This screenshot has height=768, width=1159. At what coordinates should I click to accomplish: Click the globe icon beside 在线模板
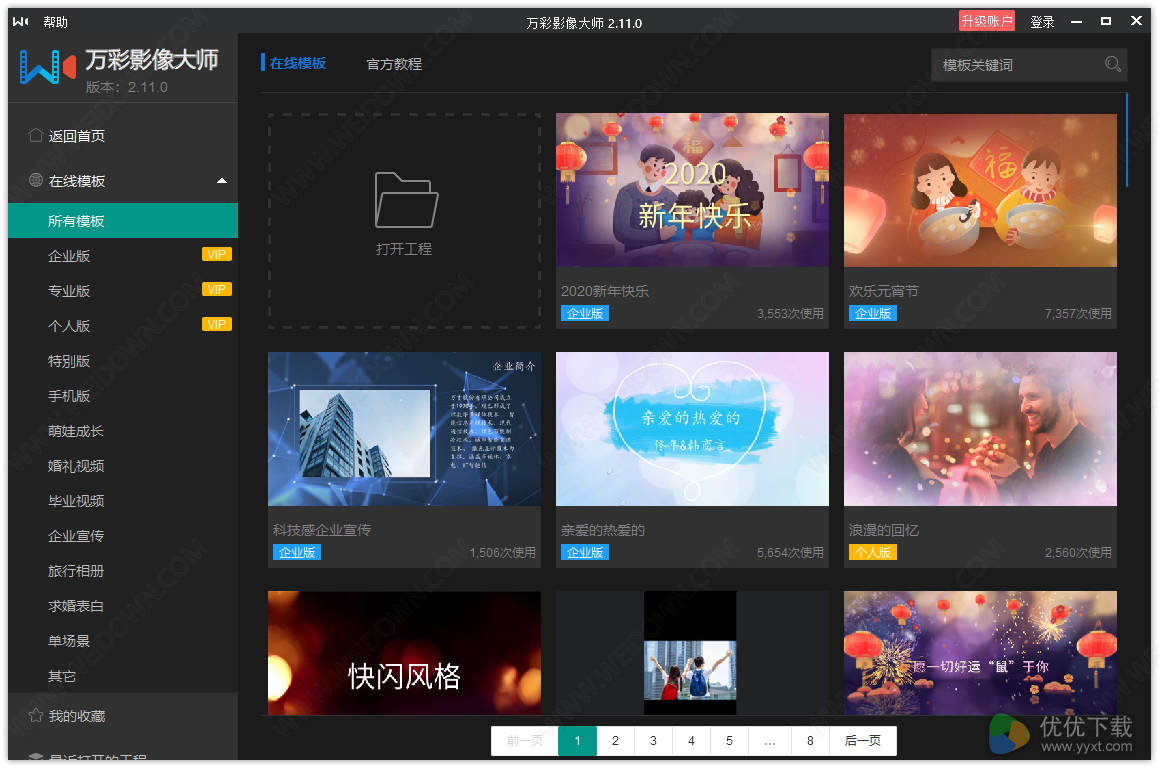coord(35,180)
